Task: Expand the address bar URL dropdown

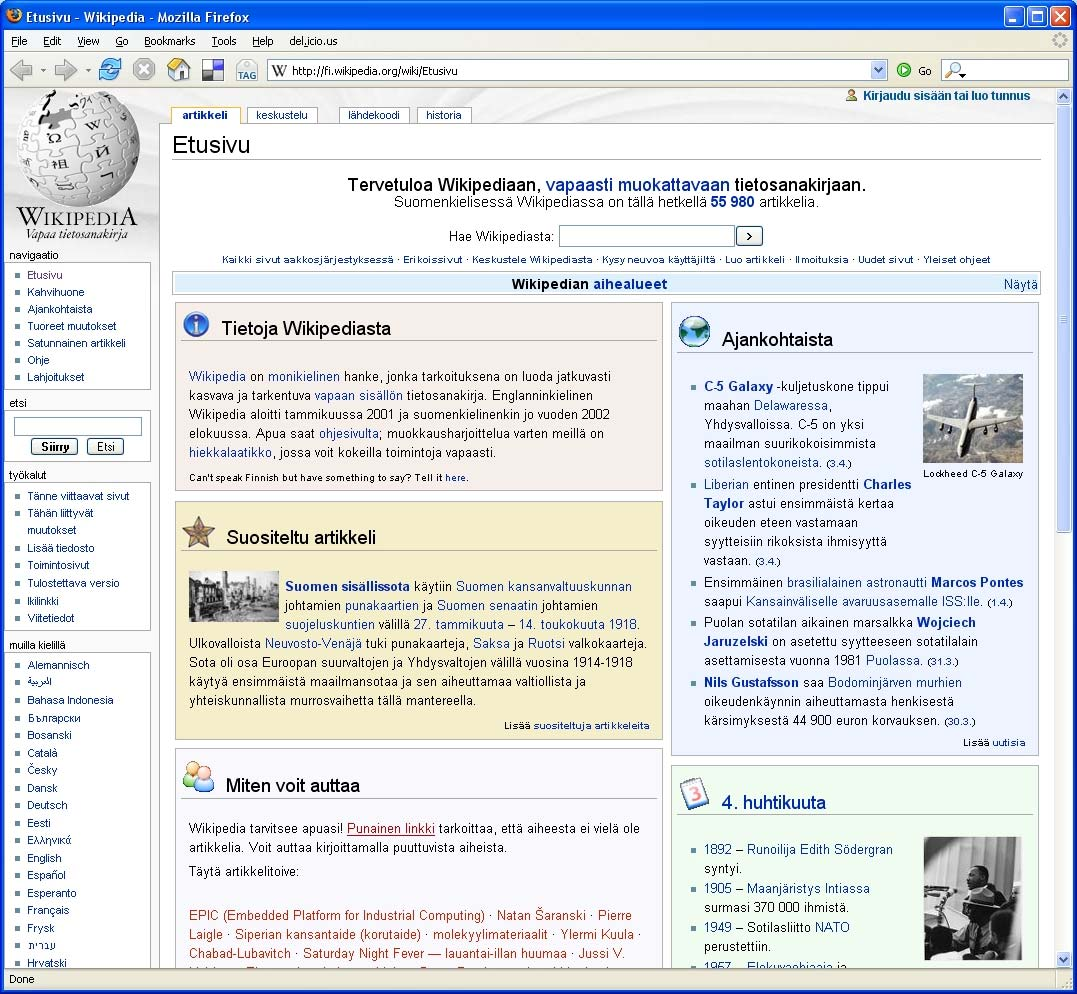Action: pos(878,70)
